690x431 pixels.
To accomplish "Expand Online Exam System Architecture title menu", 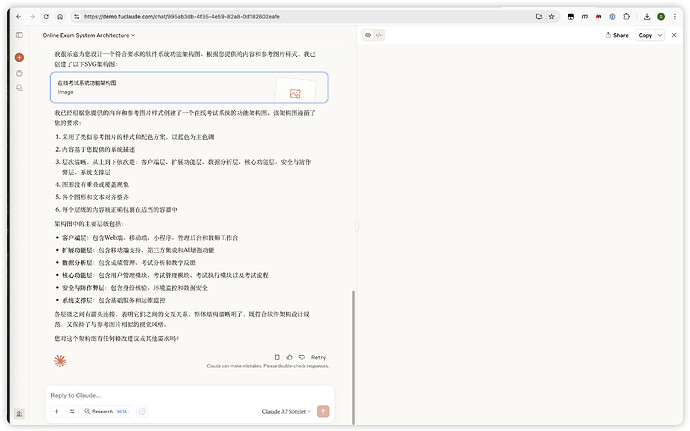I will (89, 35).
